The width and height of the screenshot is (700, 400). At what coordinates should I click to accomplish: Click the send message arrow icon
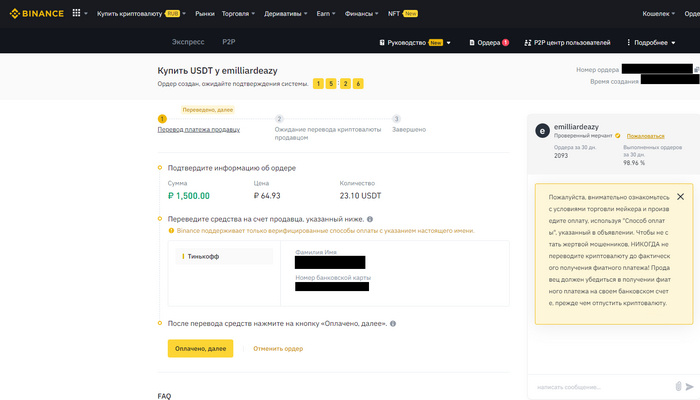(690, 386)
